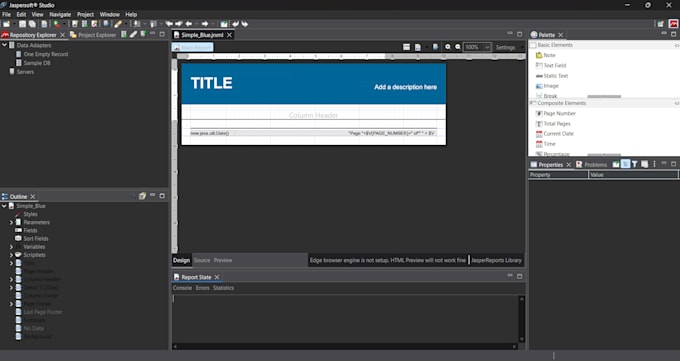Viewport: 680px width, 361px height.
Task: Pick the Page Number composite element
Action: tap(556, 113)
